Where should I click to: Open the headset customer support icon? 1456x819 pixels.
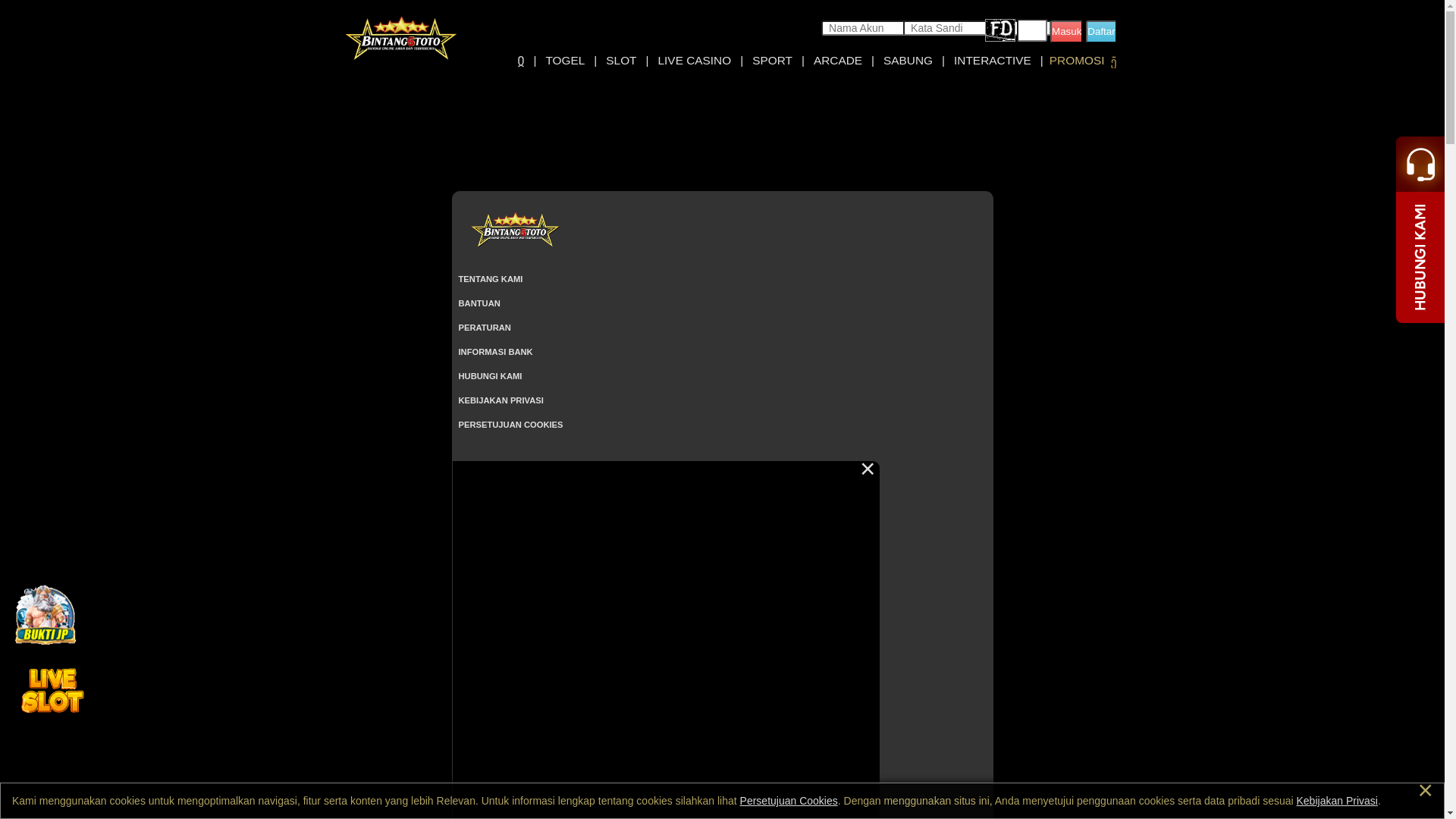click(x=1420, y=164)
